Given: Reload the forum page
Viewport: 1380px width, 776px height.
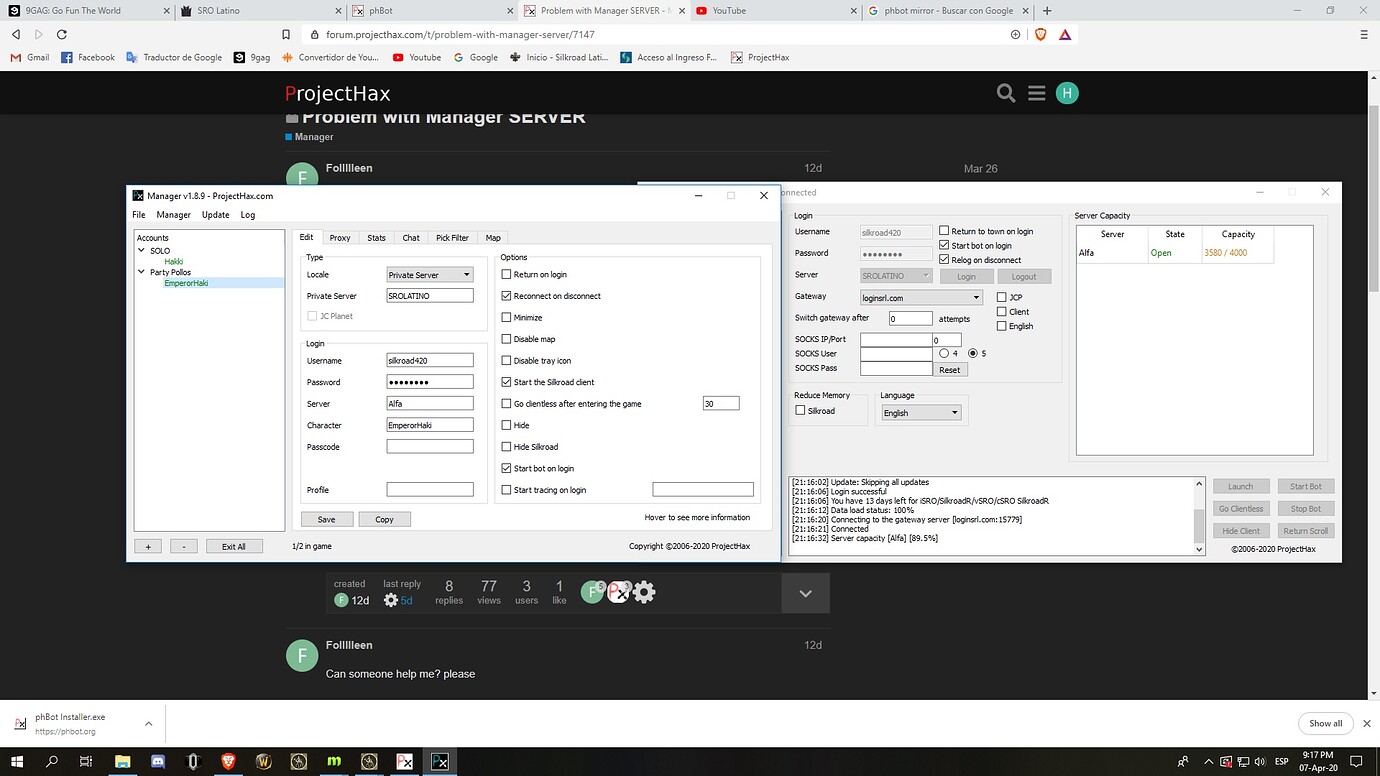Looking at the screenshot, I should coord(62,33).
